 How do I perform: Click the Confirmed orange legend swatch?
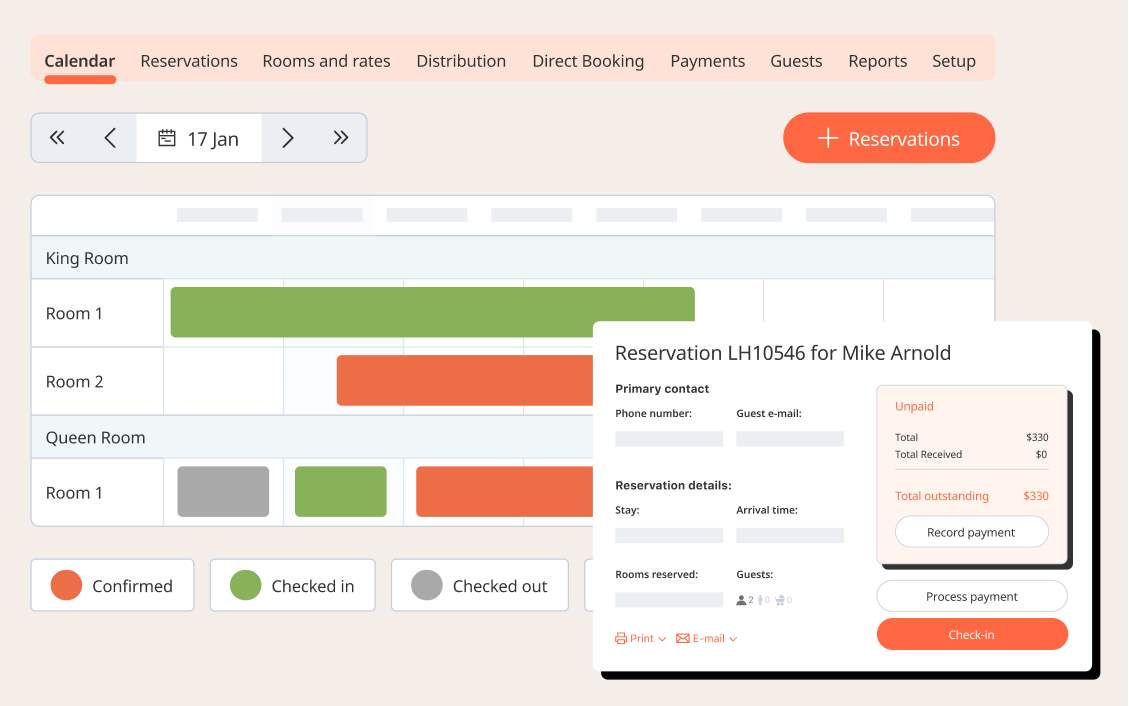[x=66, y=585]
